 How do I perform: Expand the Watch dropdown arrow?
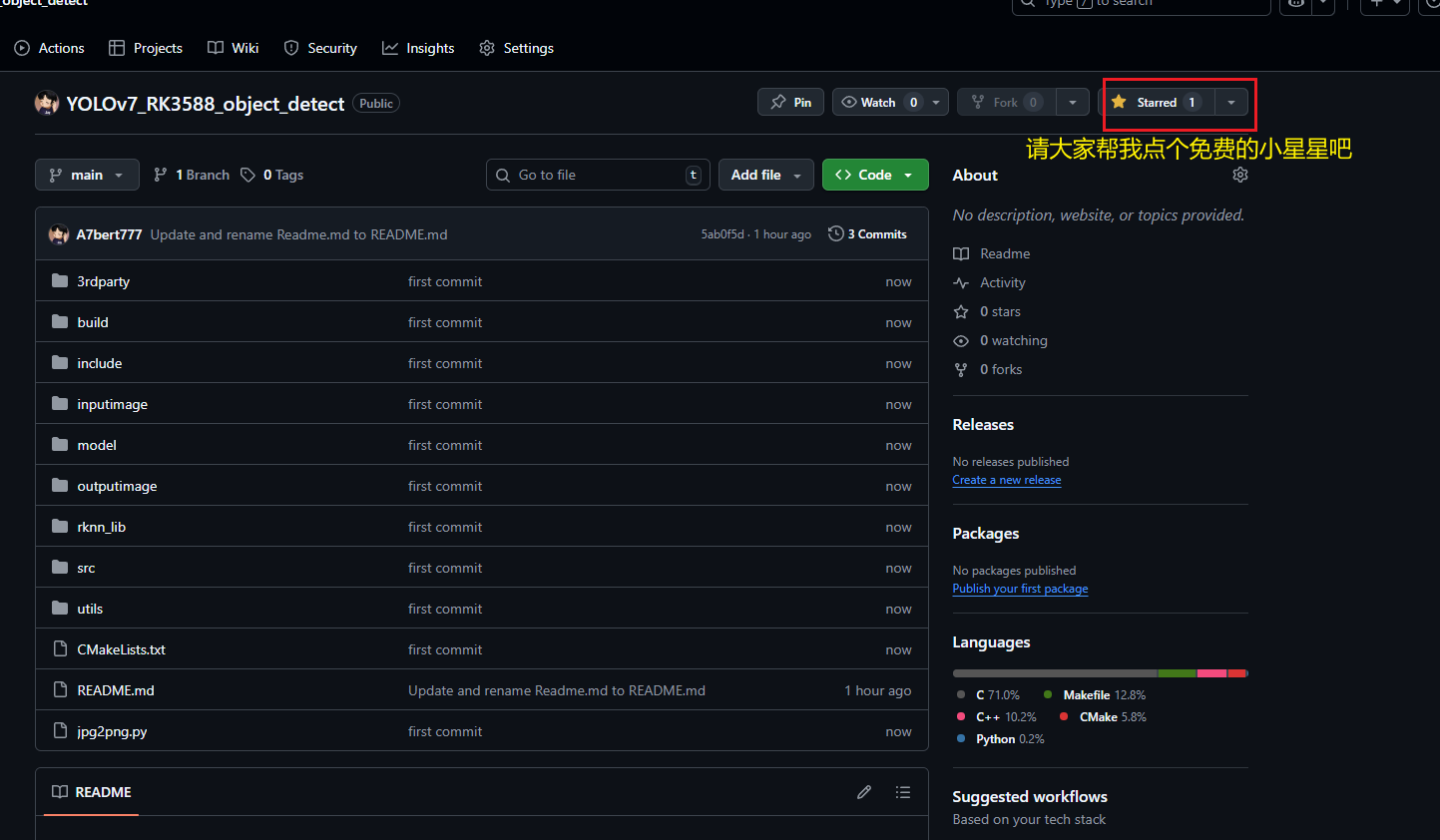pyautogui.click(x=936, y=103)
